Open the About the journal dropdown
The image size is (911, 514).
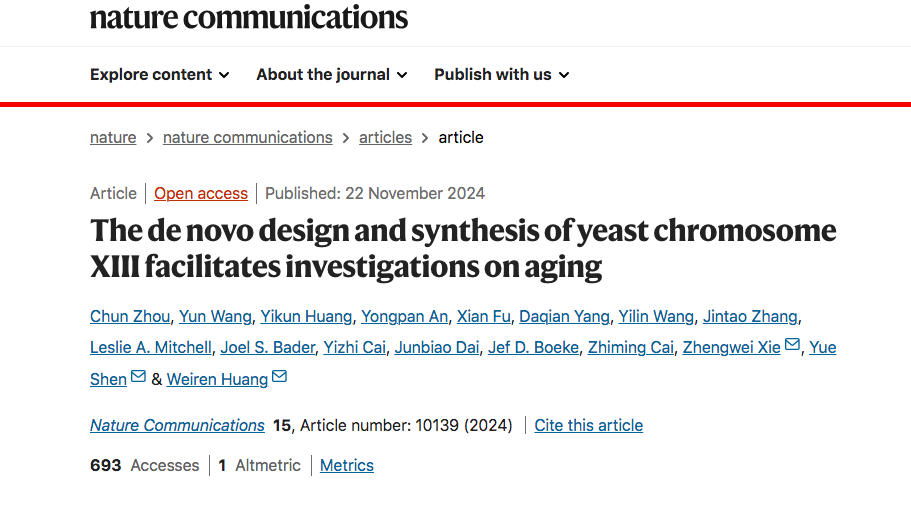332,75
